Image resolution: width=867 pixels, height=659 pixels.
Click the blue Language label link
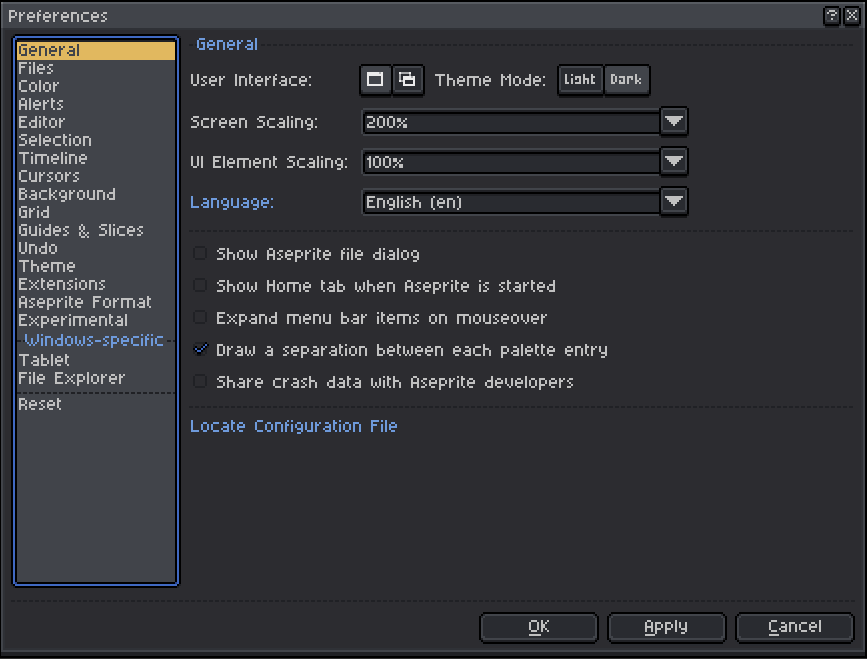click(x=232, y=202)
